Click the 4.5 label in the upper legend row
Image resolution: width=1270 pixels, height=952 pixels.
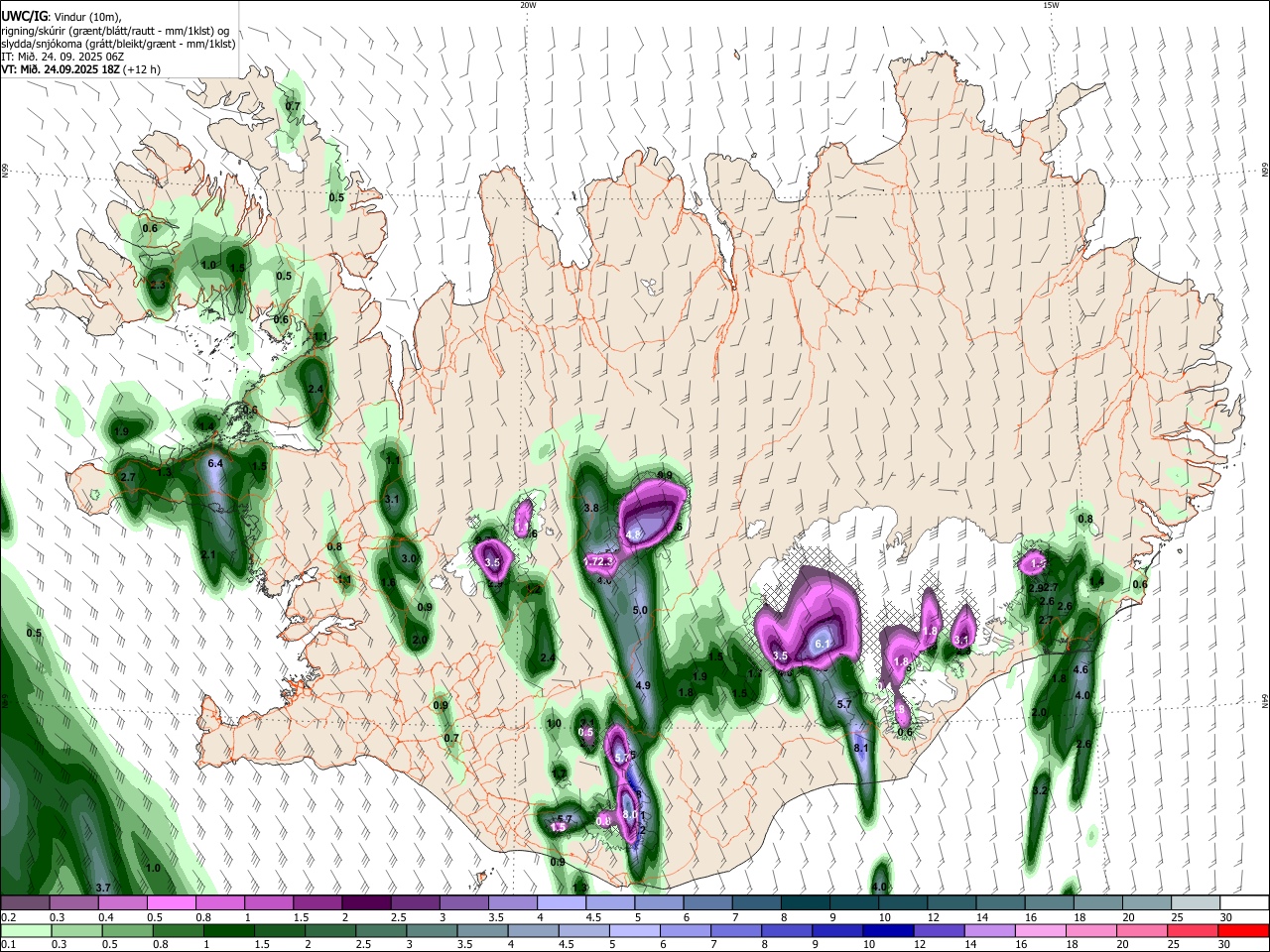594,917
